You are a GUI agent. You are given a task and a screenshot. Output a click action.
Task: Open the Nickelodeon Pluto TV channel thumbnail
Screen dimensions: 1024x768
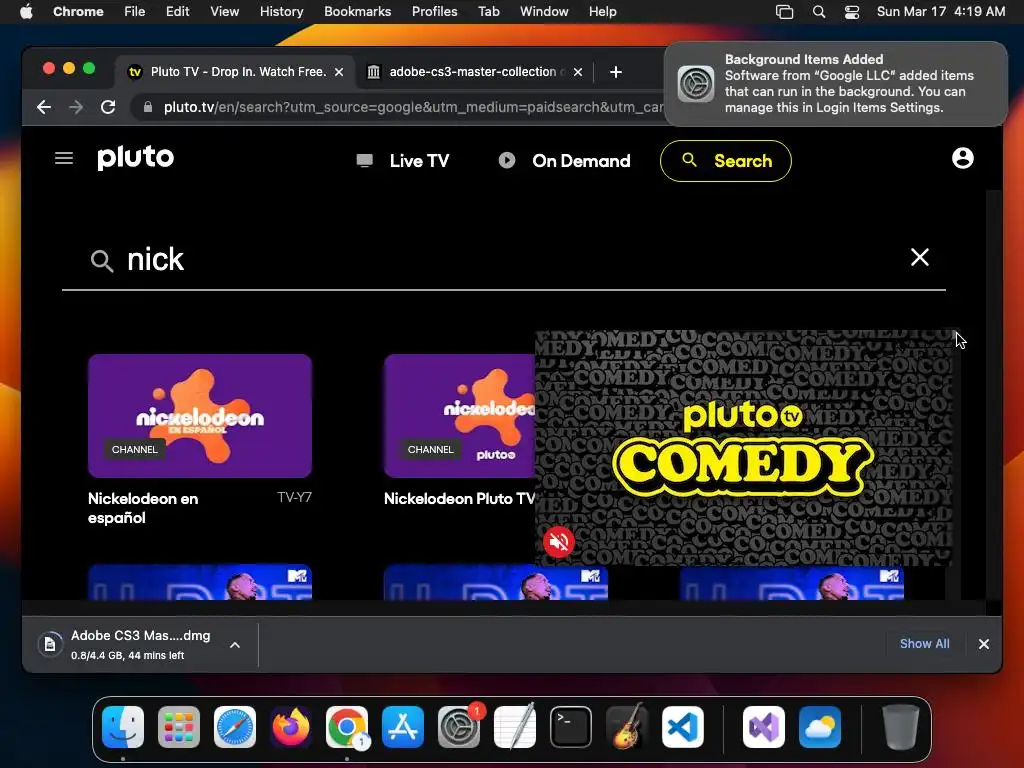(x=459, y=416)
